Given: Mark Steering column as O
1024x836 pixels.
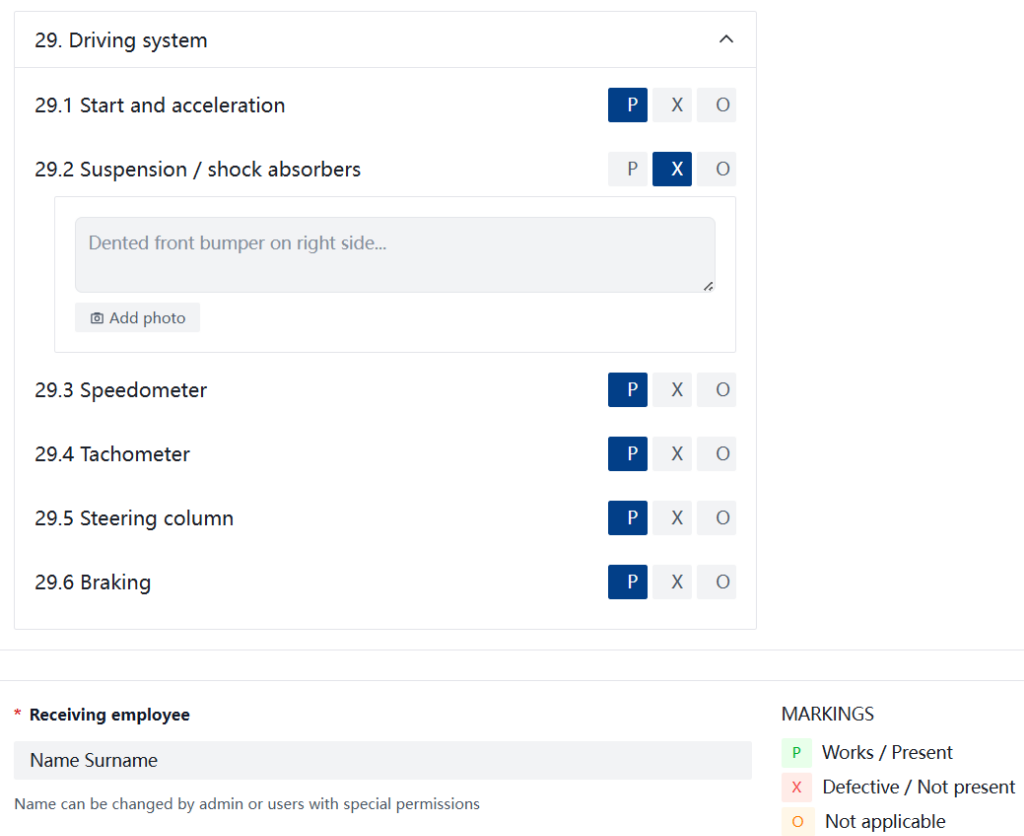Looking at the screenshot, I should [x=716, y=517].
